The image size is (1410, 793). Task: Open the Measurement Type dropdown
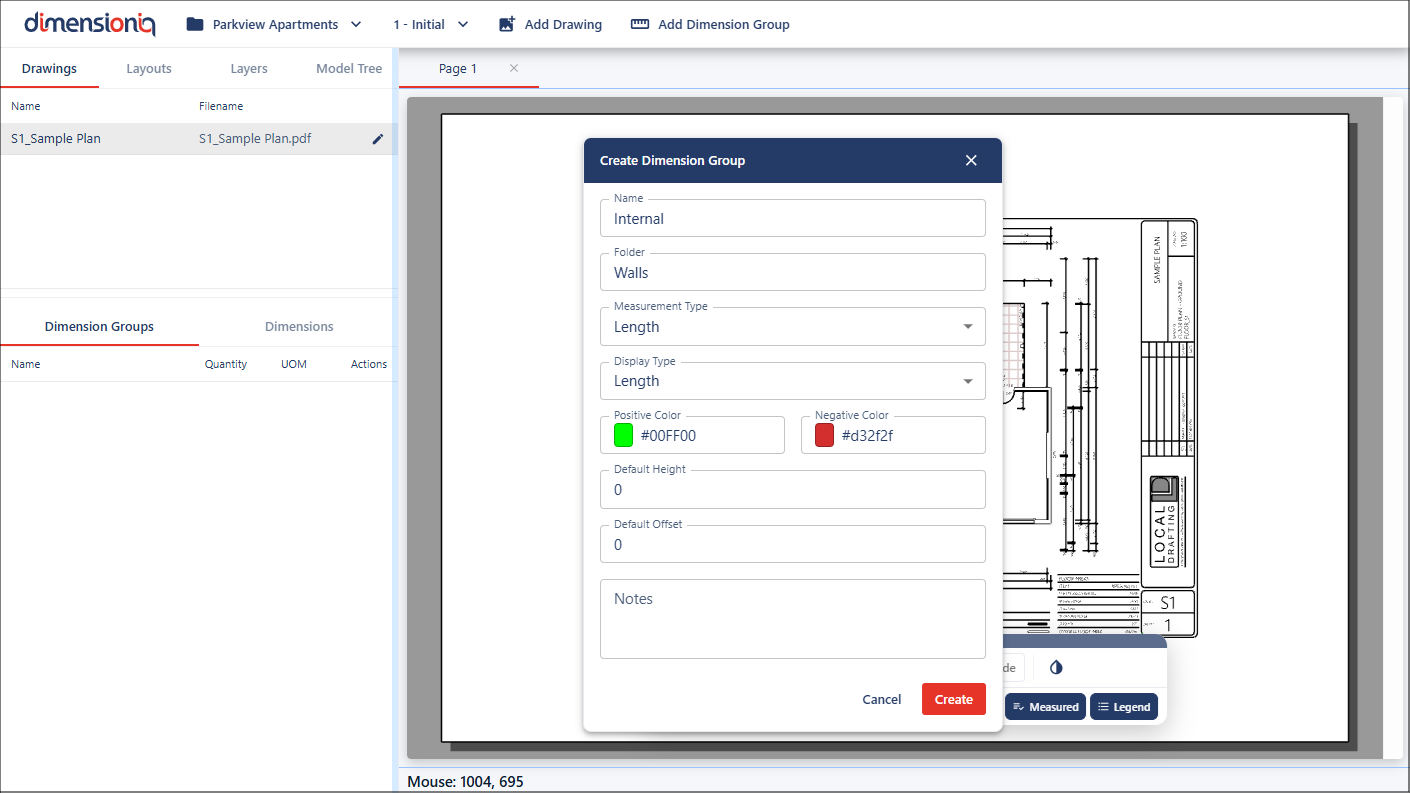[x=792, y=327]
